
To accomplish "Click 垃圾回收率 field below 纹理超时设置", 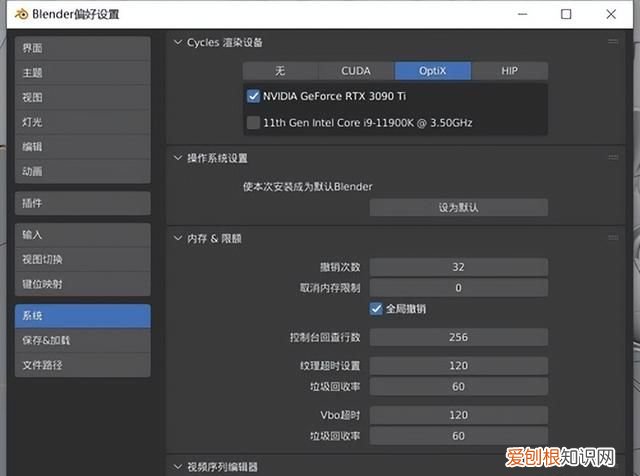I will point(459,387).
